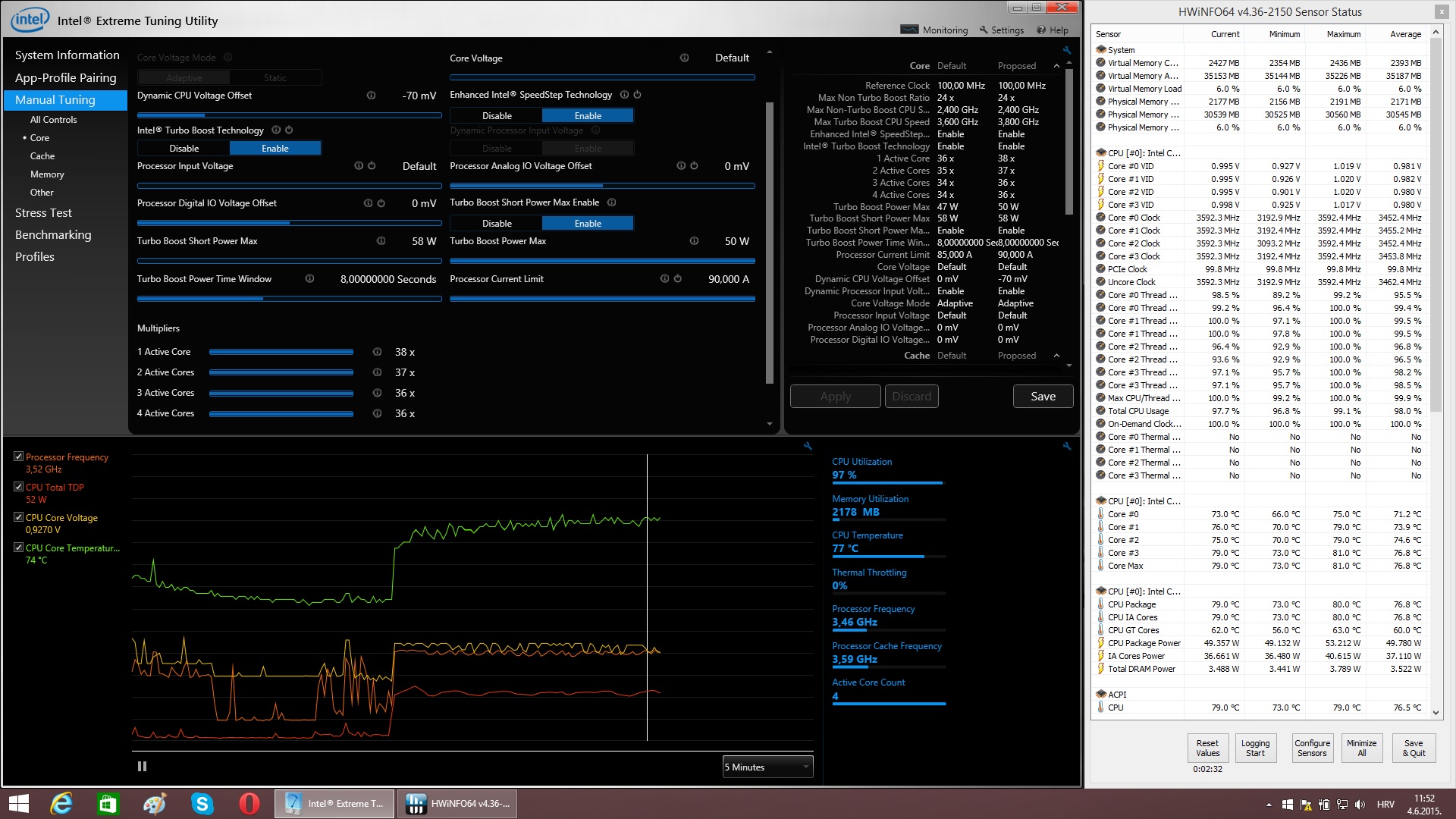The width and height of the screenshot is (1456, 819).
Task: Click wrench icon above Core Default/Proposed table
Action: [1067, 51]
